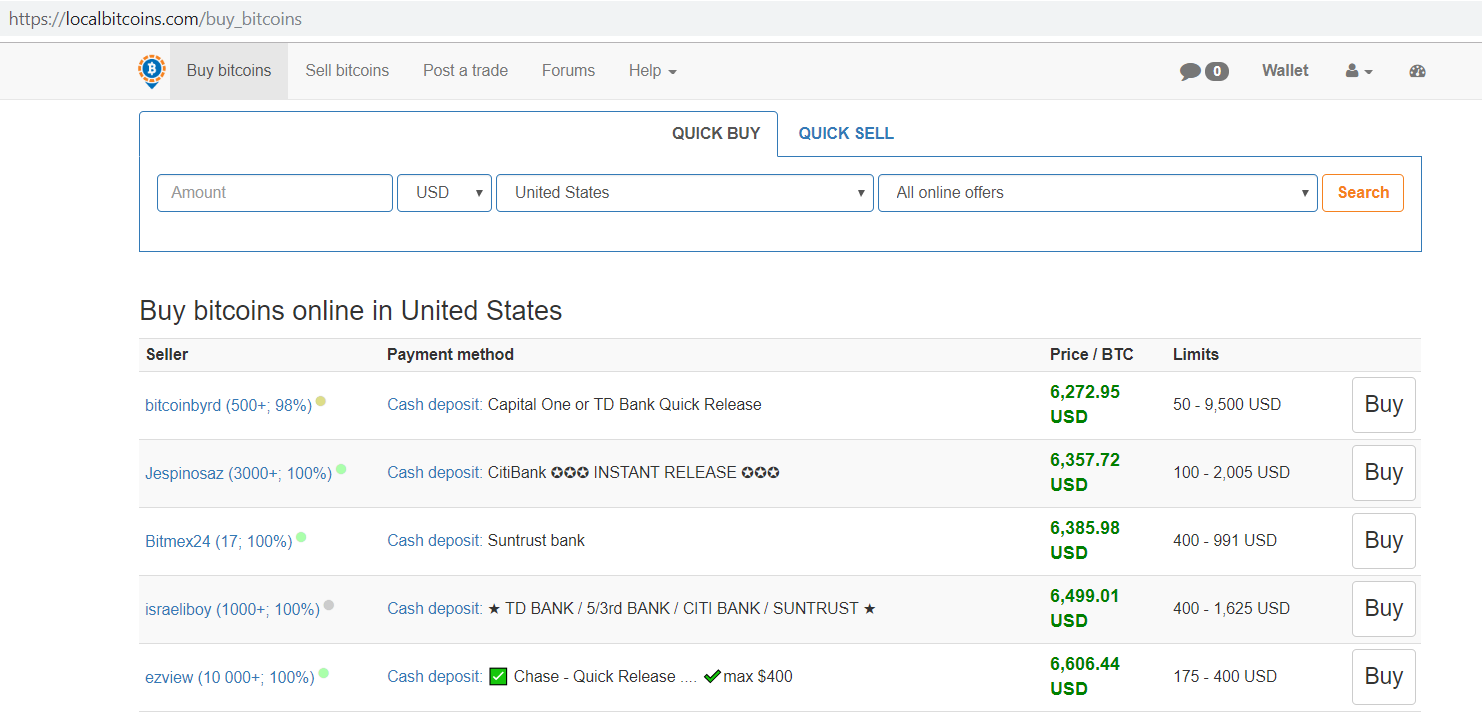This screenshot has height=712, width=1482.
Task: Click the price 6,272.95 USD
Action: (1085, 405)
